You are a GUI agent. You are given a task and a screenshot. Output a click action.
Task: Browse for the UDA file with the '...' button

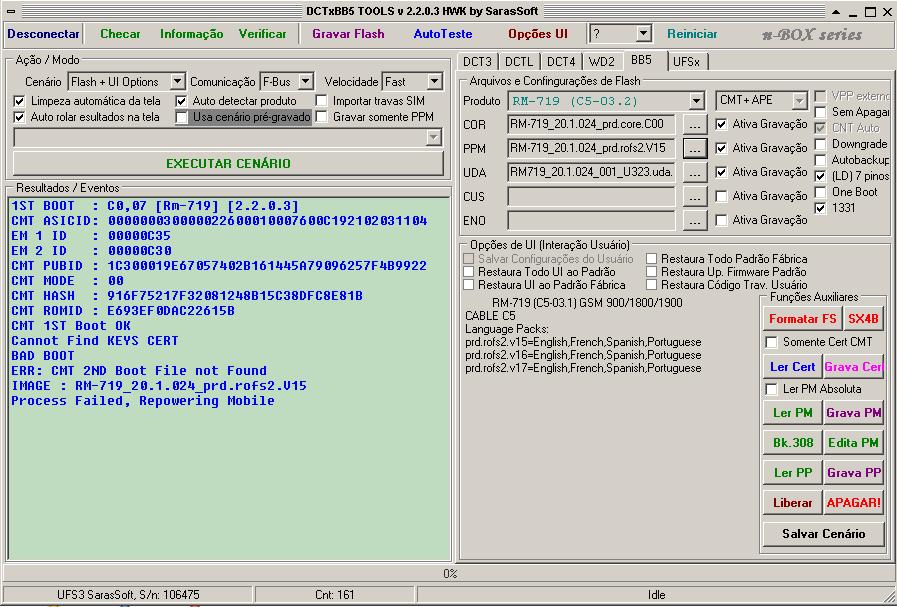(x=694, y=173)
